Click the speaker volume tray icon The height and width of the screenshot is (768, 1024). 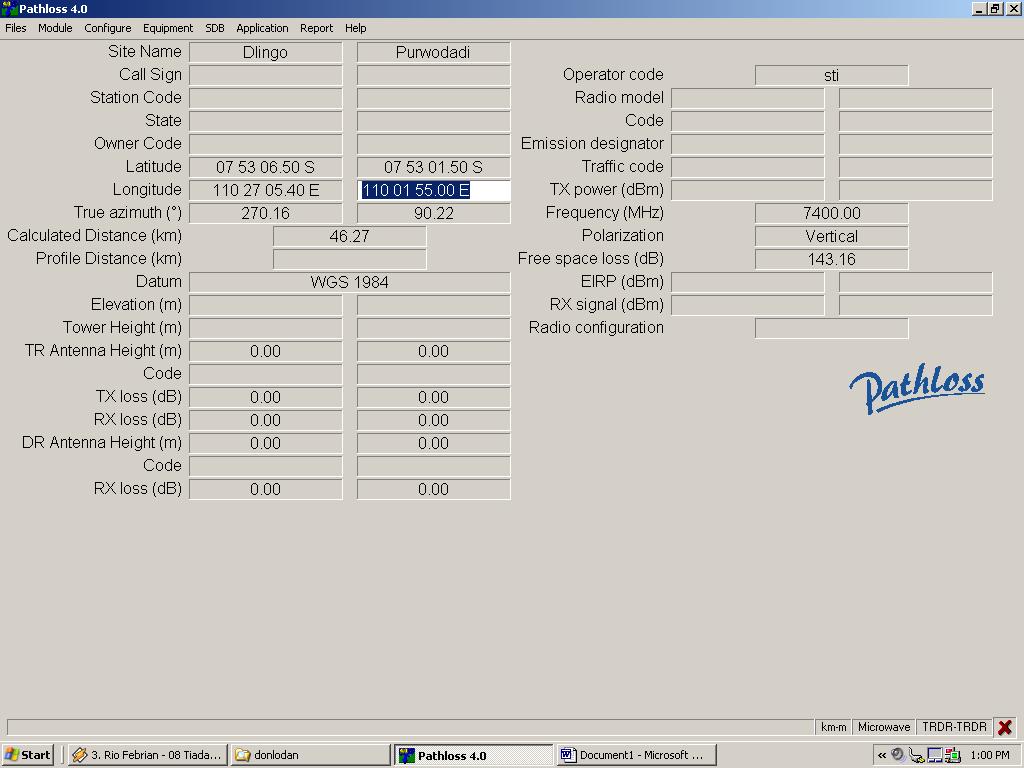coord(898,755)
